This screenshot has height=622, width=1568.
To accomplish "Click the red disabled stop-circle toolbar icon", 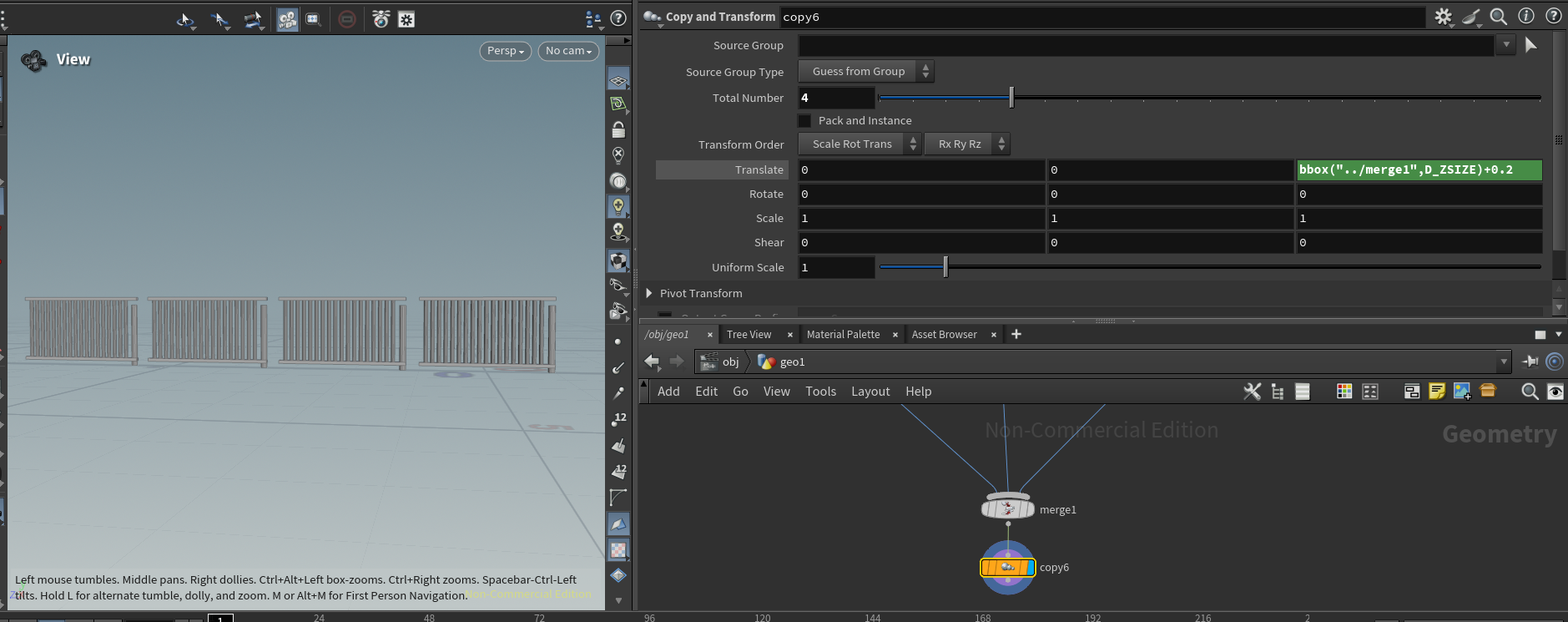I will [x=347, y=19].
